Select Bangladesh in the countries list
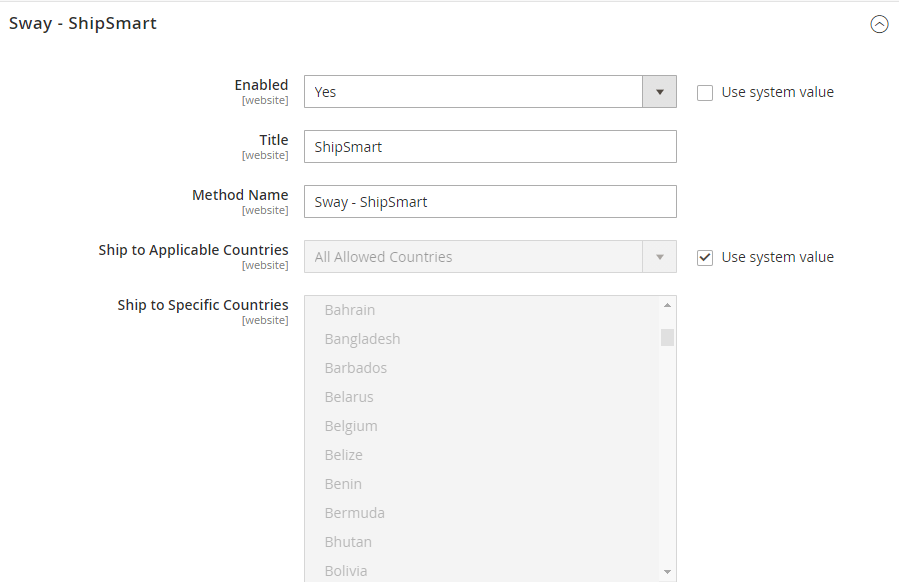 [362, 339]
